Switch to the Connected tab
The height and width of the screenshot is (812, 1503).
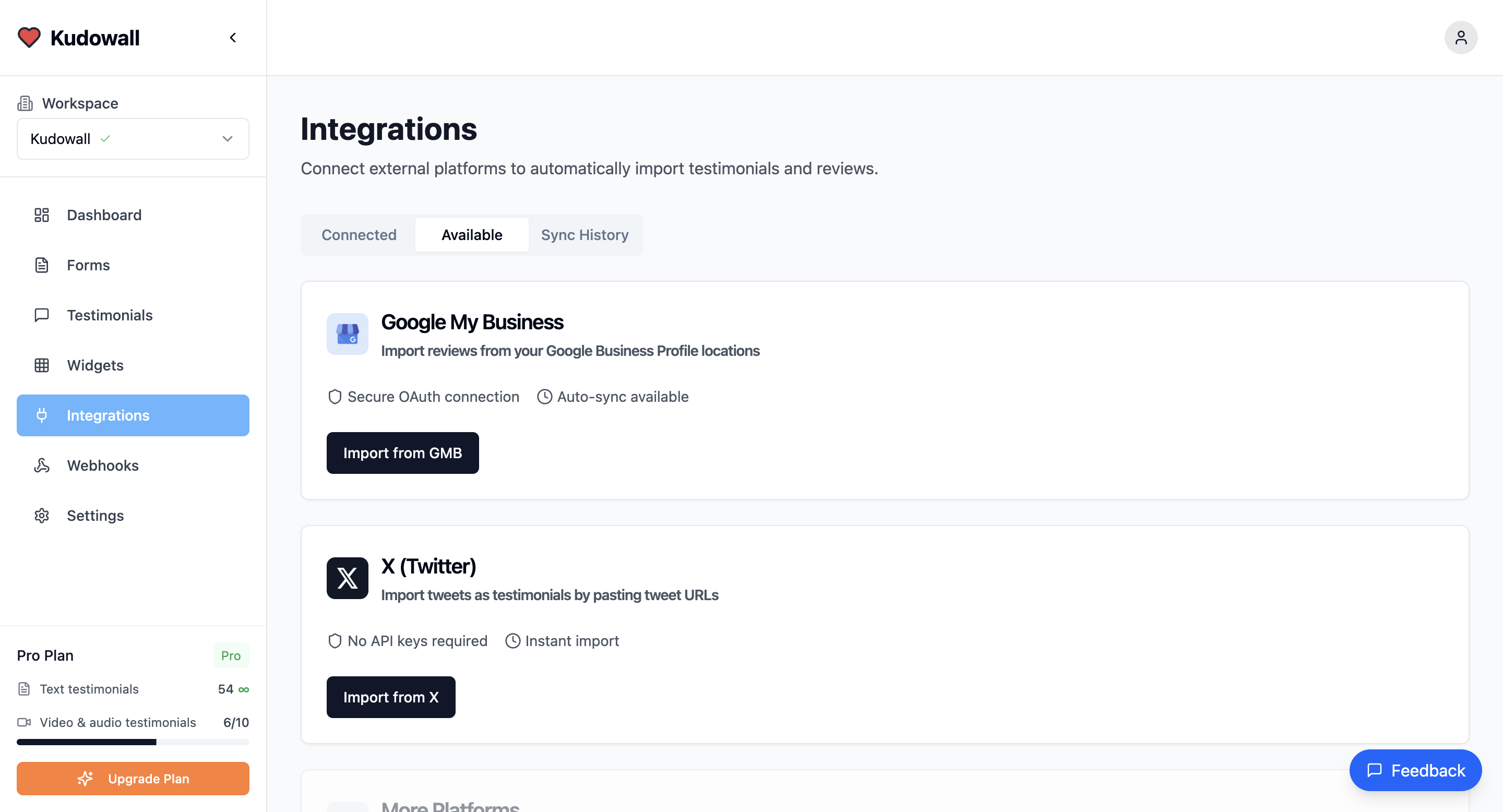359,235
